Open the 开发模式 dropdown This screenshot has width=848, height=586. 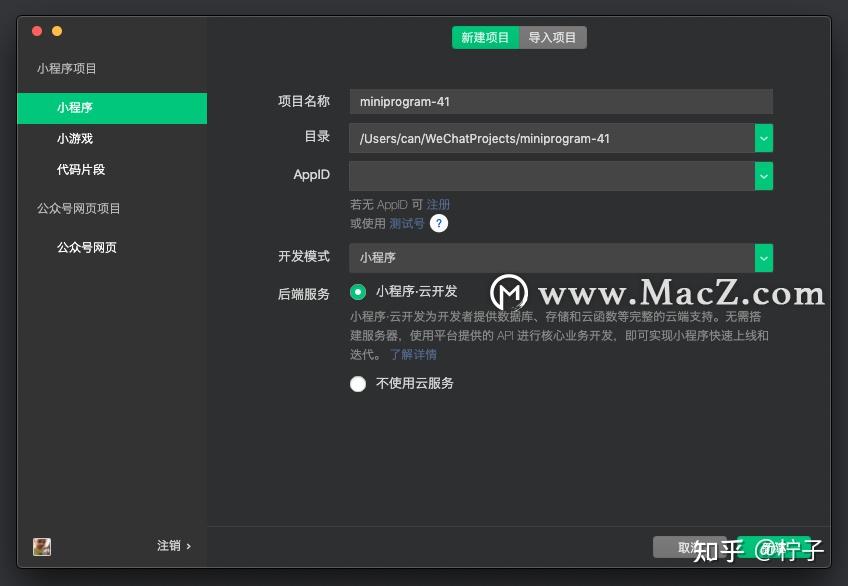pos(764,257)
